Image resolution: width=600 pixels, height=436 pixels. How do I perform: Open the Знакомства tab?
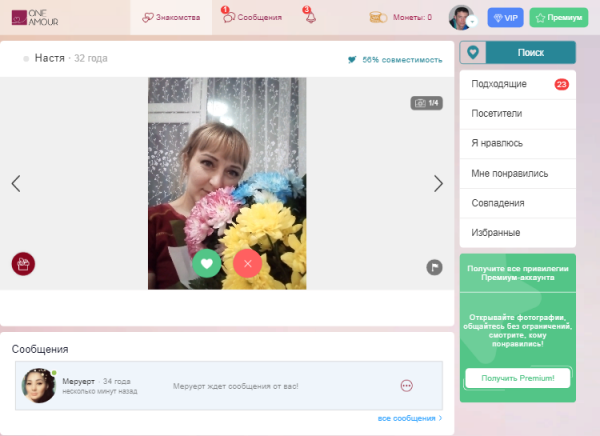pyautogui.click(x=171, y=17)
